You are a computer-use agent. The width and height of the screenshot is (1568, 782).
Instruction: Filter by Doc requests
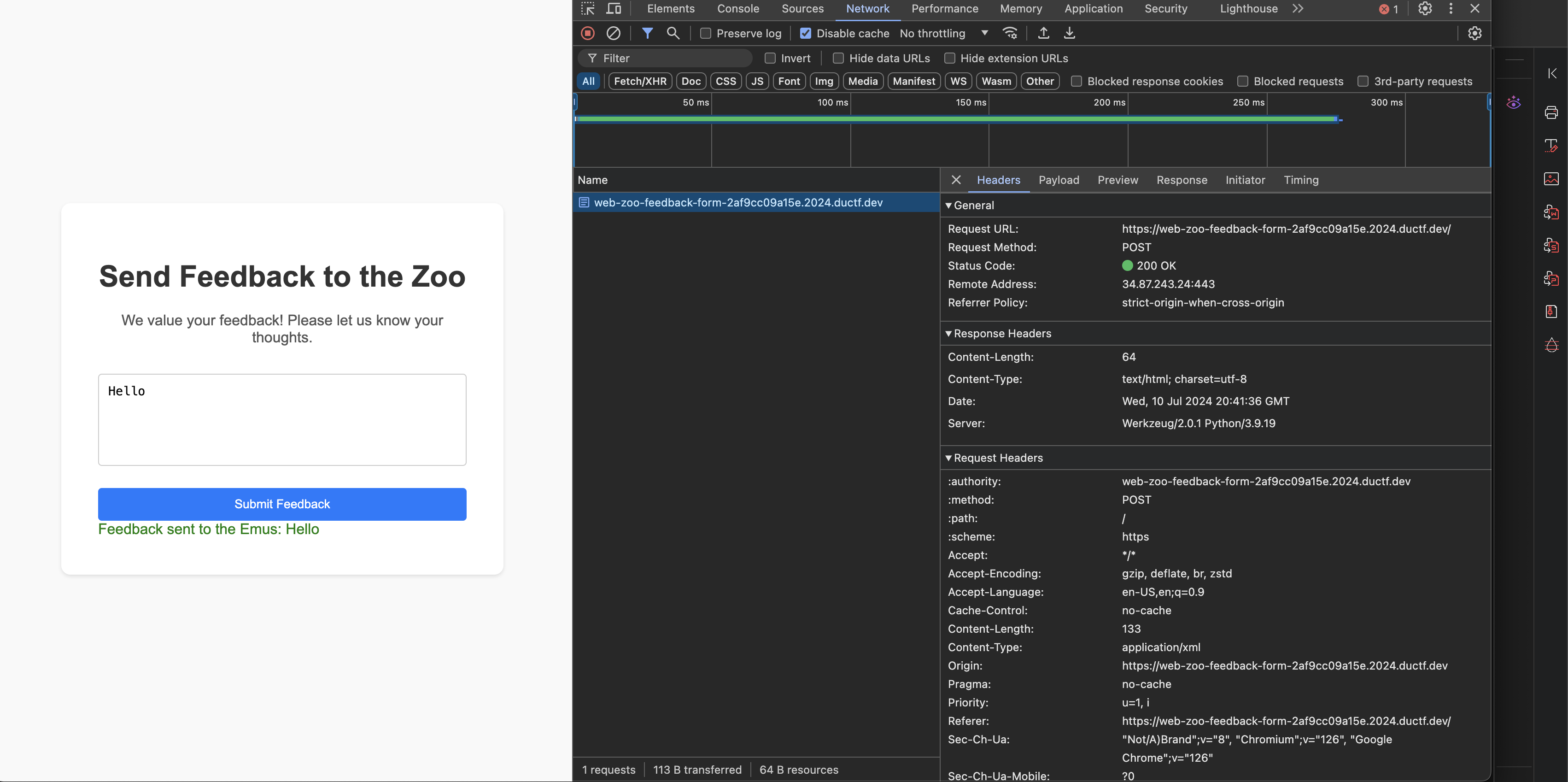[691, 81]
